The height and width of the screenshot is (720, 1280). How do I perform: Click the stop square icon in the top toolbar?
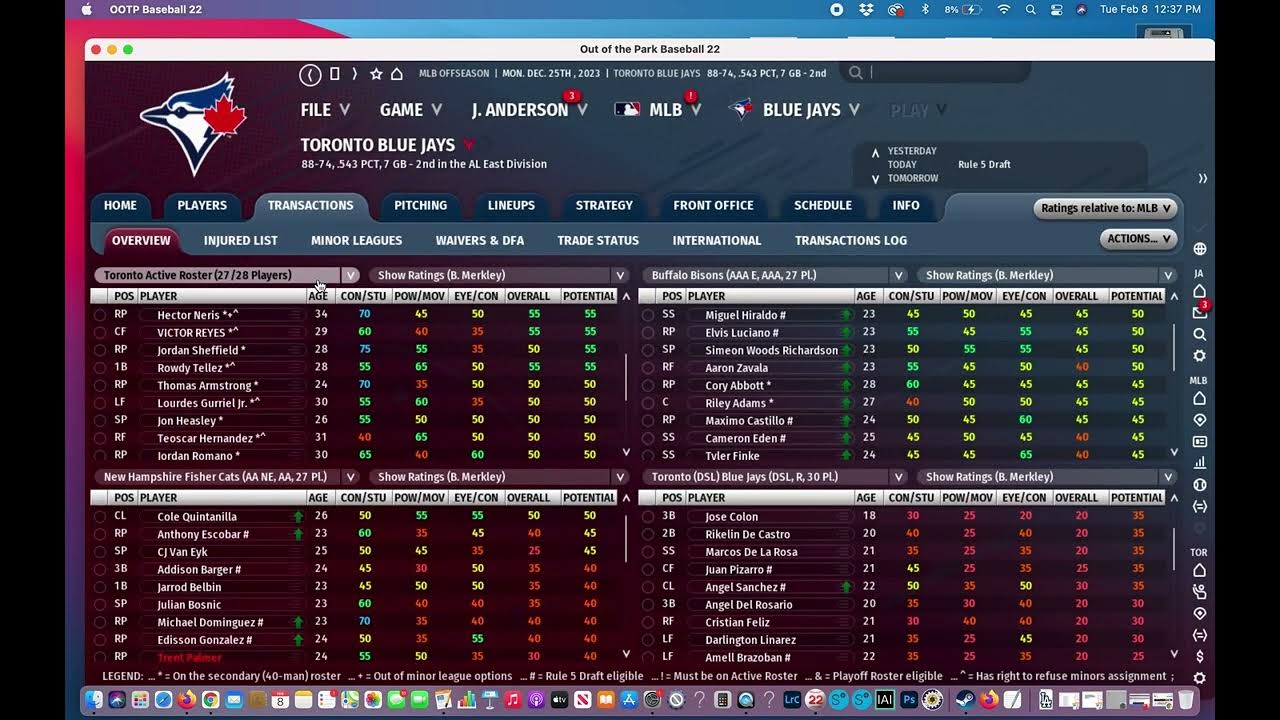[335, 74]
